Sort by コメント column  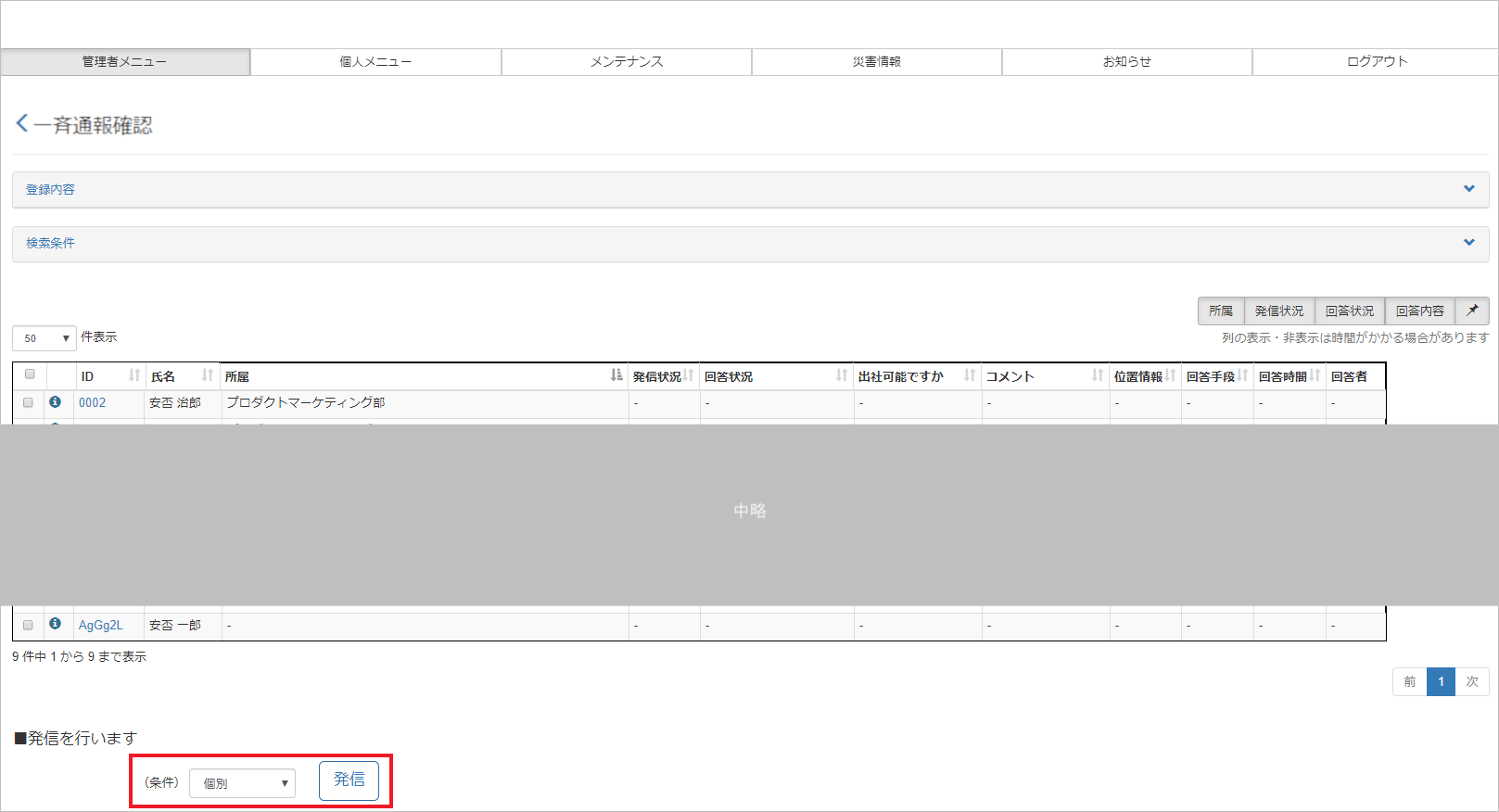click(x=1098, y=375)
